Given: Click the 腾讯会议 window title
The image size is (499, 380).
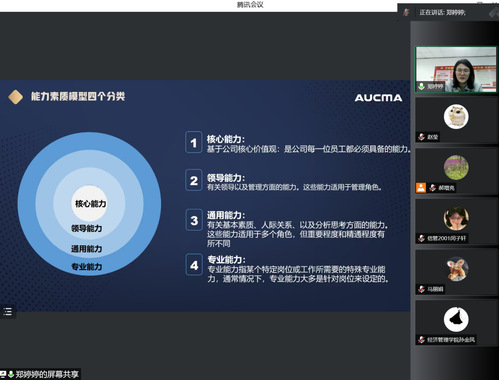Looking at the screenshot, I should tap(250, 5).
